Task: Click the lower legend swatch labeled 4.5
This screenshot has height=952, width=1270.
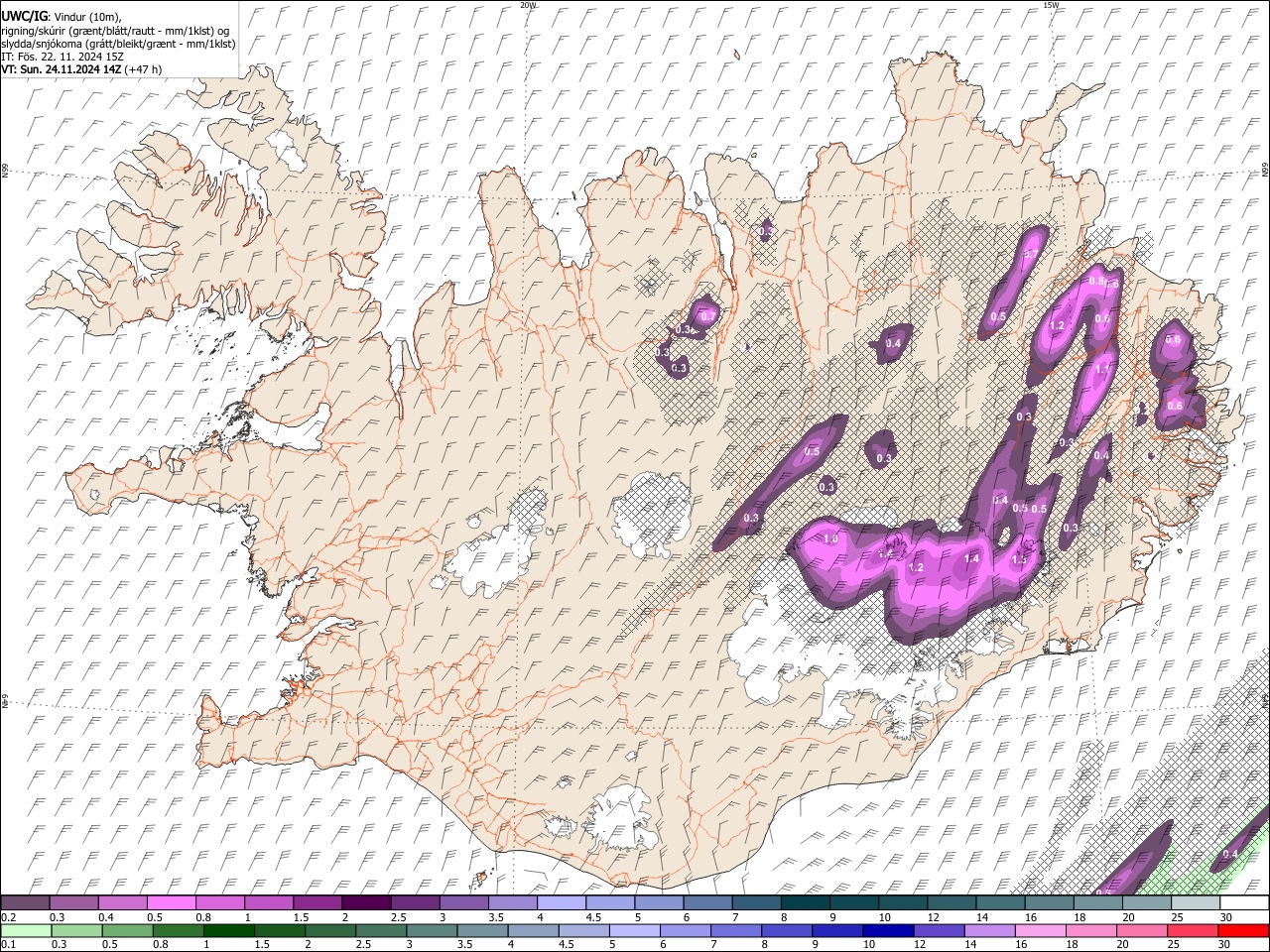Action: tap(583, 930)
